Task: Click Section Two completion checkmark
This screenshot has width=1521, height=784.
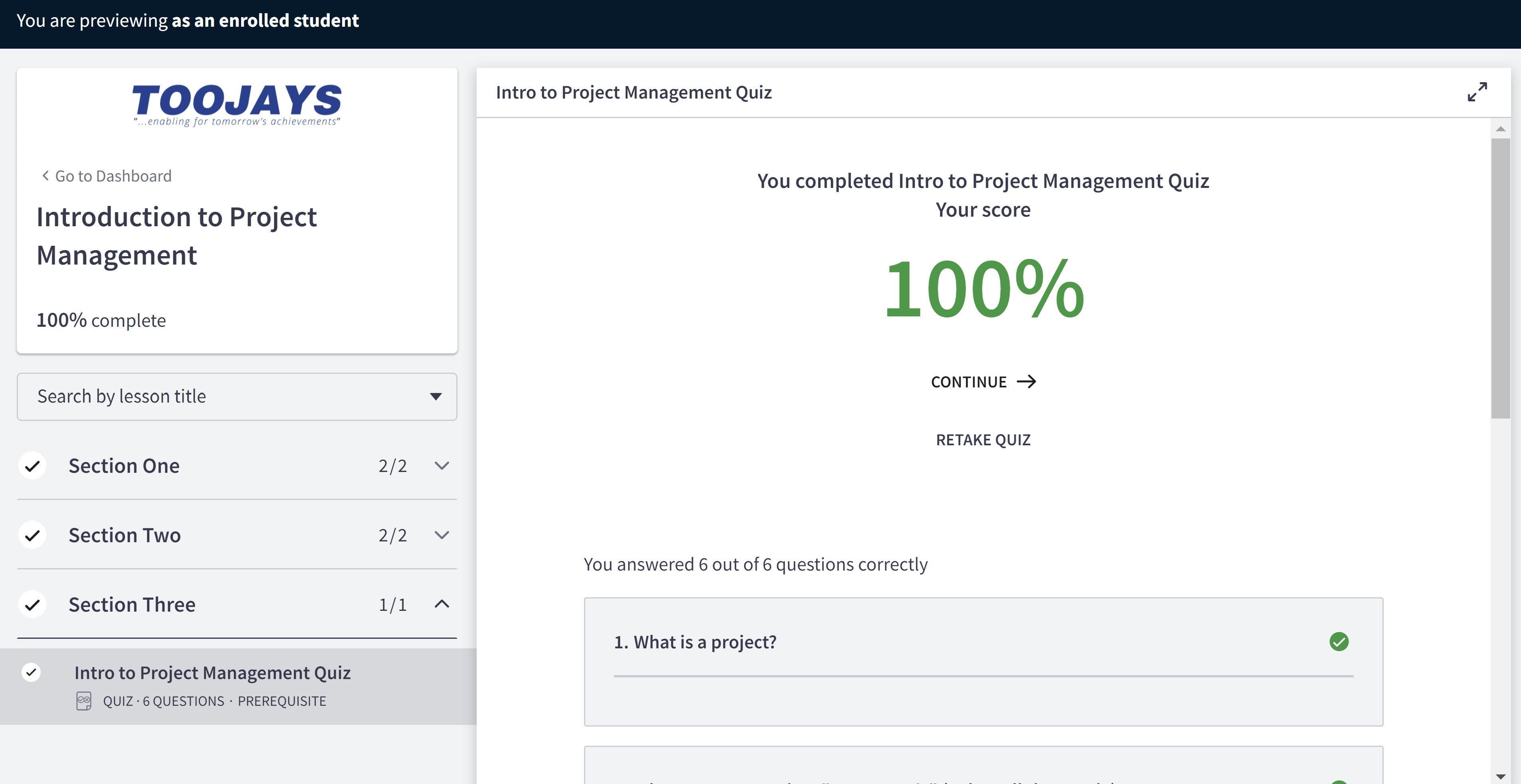Action: click(32, 535)
